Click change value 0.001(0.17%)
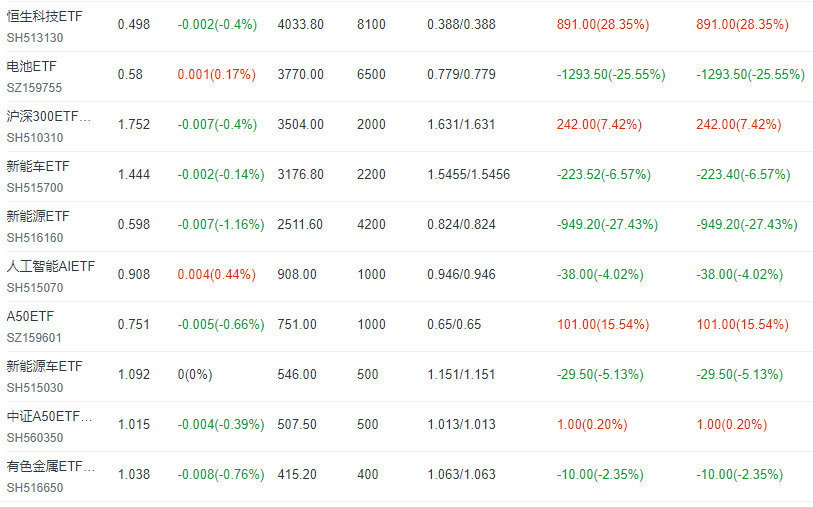This screenshot has height=507, width=813. tap(217, 75)
